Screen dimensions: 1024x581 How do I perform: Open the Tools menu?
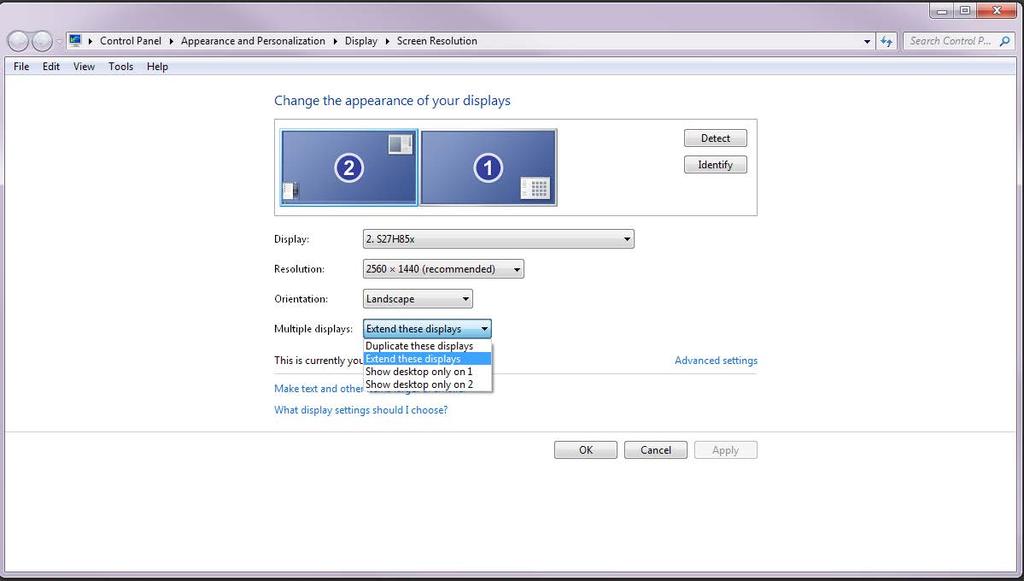121,66
